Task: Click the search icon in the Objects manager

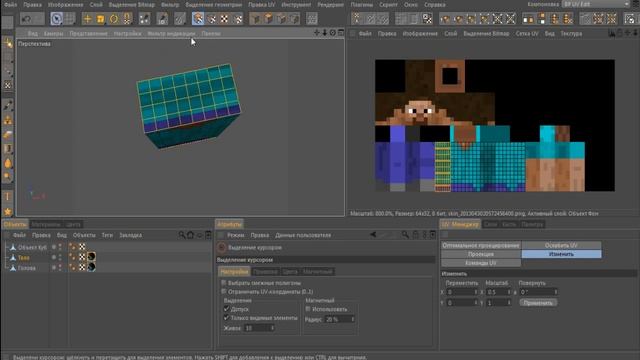Action: point(182,235)
